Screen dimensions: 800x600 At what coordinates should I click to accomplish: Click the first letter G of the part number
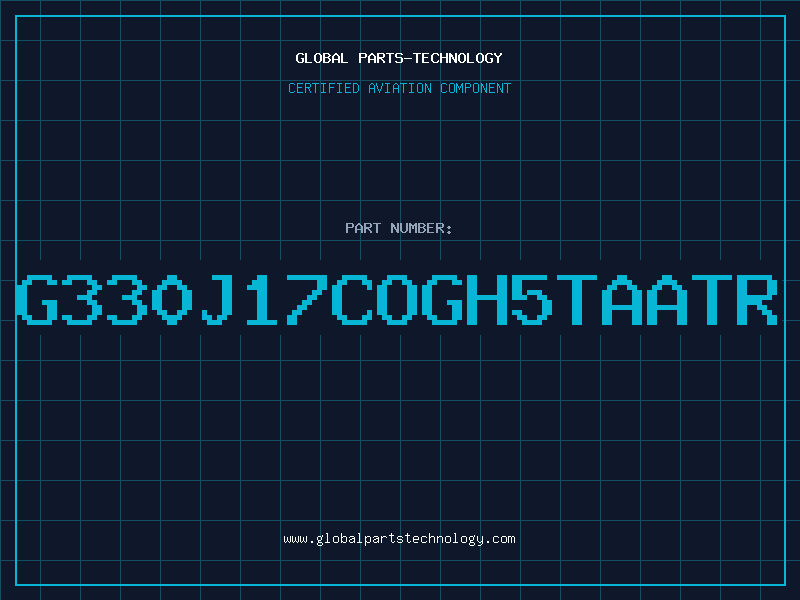(x=37, y=299)
